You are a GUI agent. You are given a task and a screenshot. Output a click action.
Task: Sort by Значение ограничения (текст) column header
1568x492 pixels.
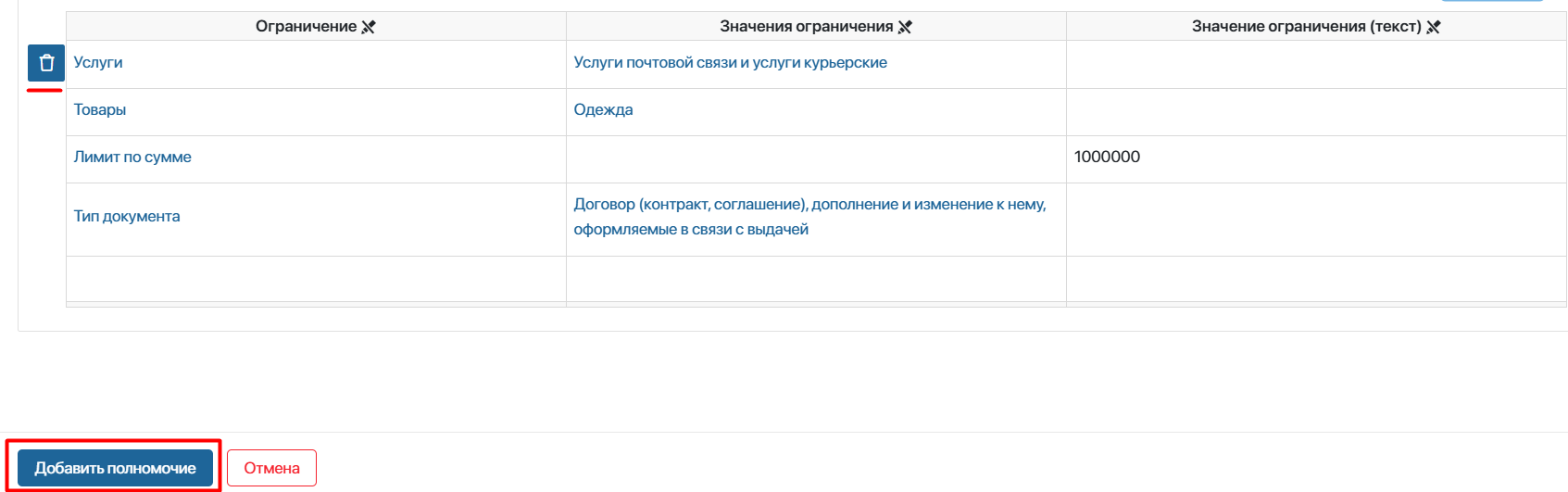tap(1306, 26)
